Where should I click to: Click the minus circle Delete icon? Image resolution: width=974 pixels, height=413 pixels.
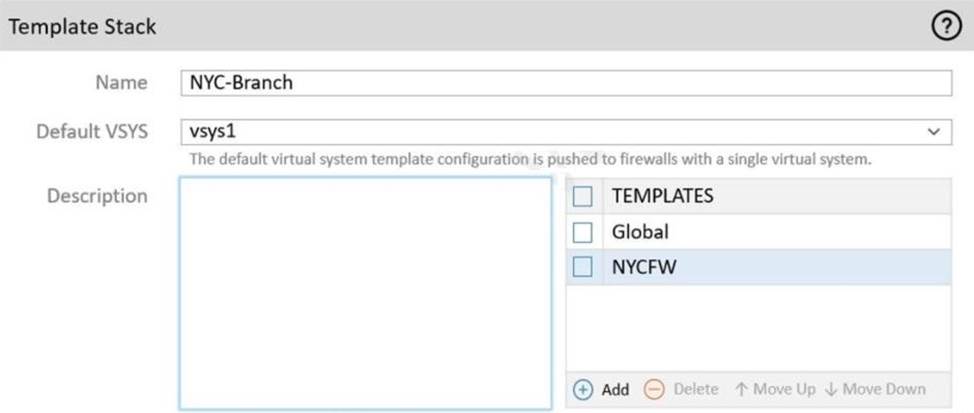[x=654, y=389]
